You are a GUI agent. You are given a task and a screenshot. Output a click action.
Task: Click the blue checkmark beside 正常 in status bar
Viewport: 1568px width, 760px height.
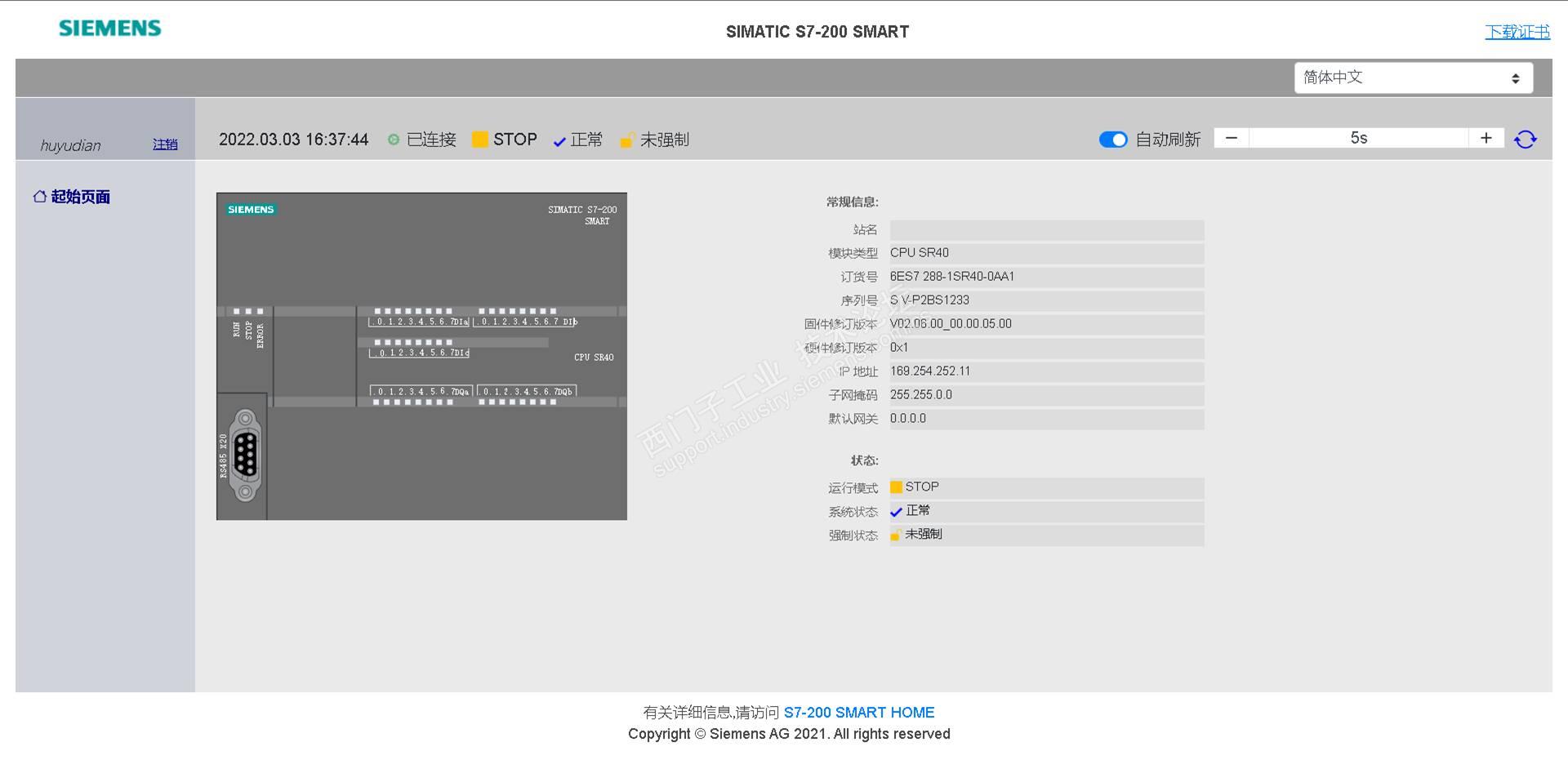click(559, 141)
